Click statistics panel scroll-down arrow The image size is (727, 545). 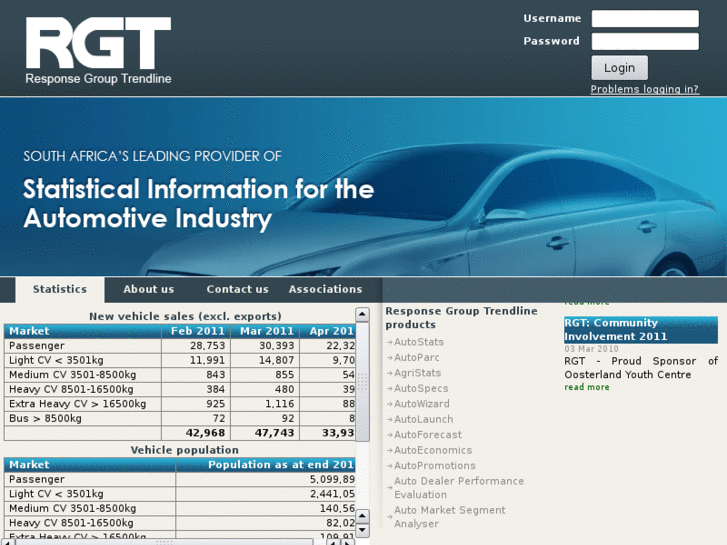tap(362, 530)
